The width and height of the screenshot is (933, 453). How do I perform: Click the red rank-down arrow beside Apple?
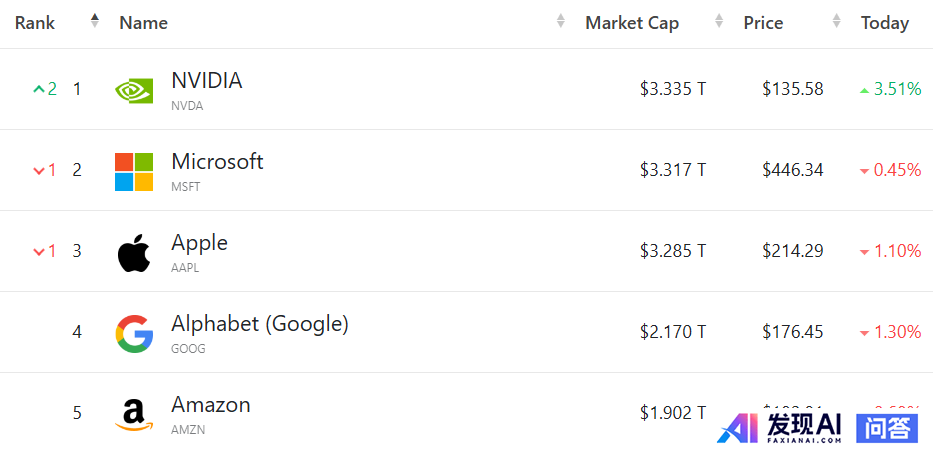(x=39, y=252)
